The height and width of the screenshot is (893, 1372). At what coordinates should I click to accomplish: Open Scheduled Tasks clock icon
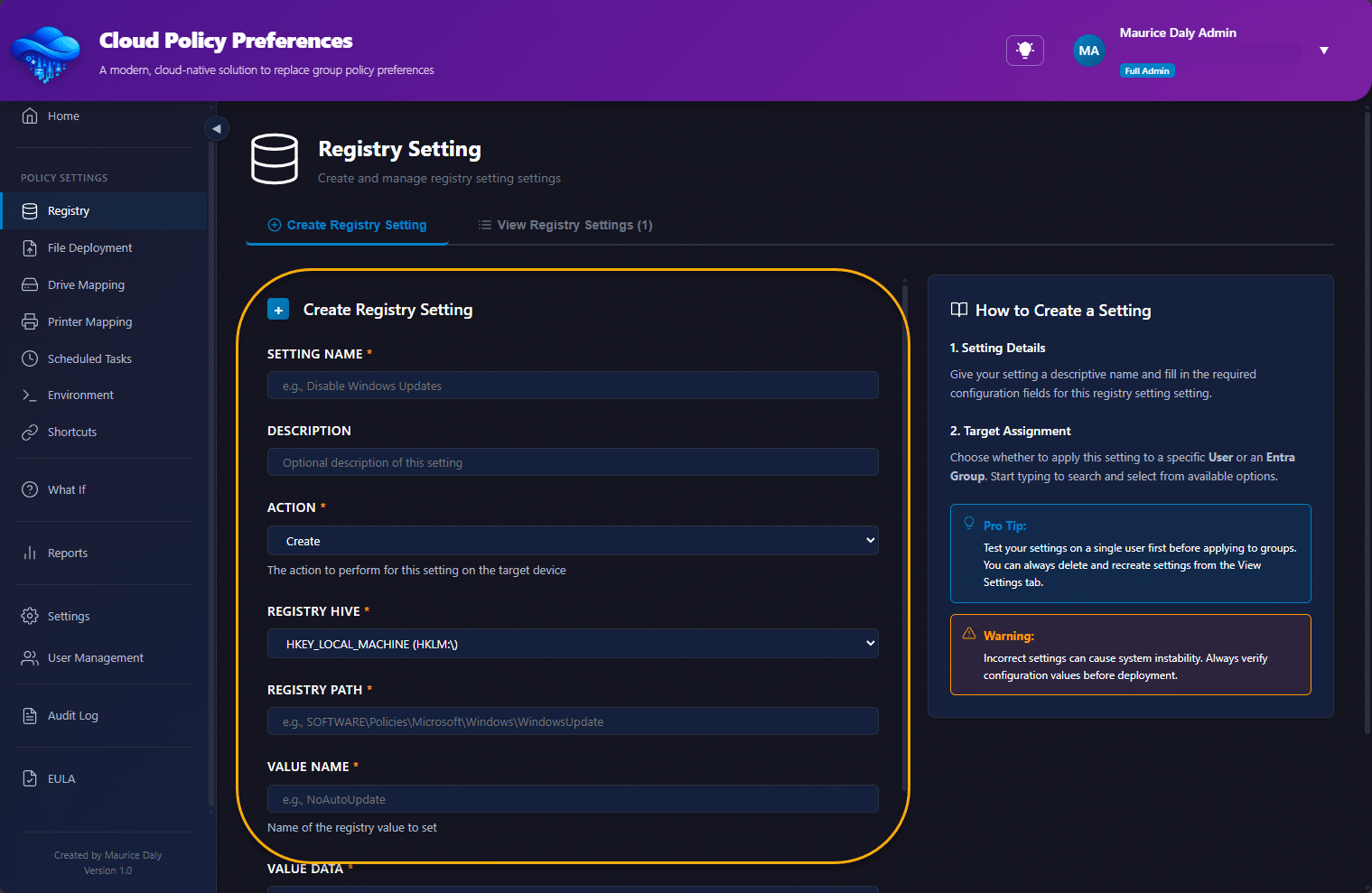[30, 358]
